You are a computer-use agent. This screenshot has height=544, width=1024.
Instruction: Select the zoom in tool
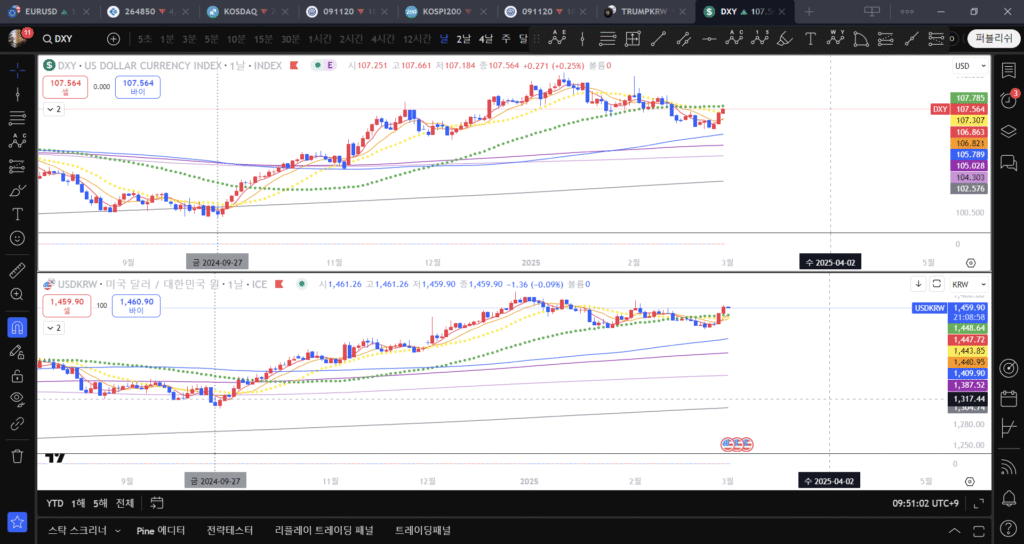[18, 295]
